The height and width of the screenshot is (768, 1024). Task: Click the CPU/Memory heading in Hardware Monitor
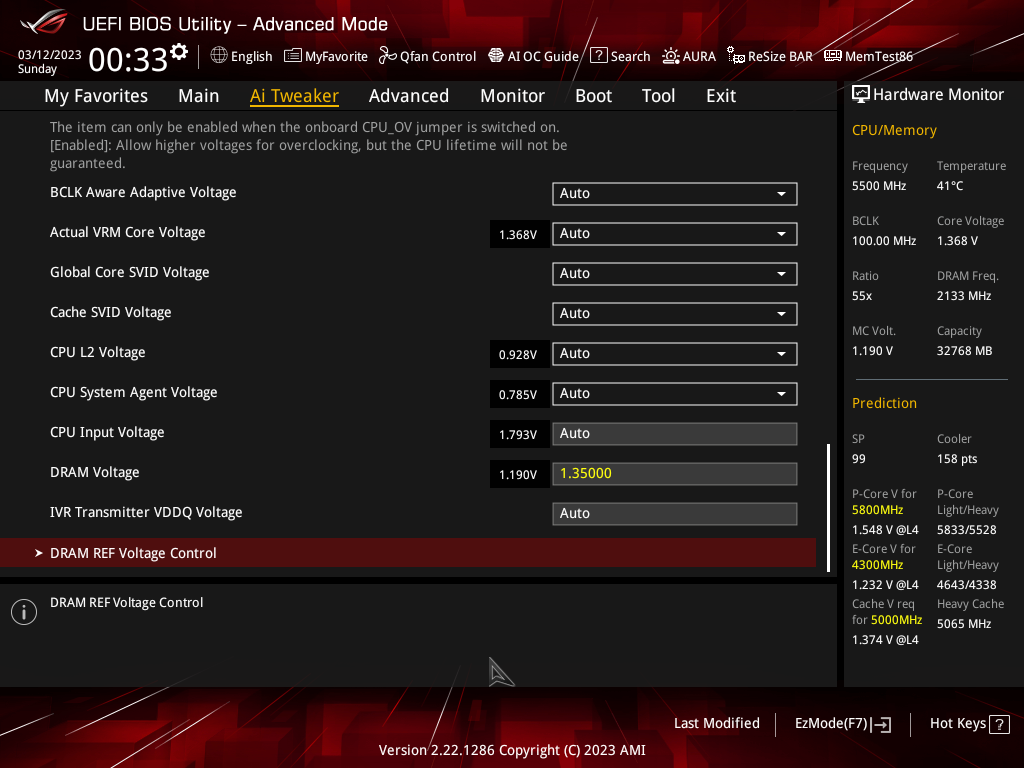point(894,131)
